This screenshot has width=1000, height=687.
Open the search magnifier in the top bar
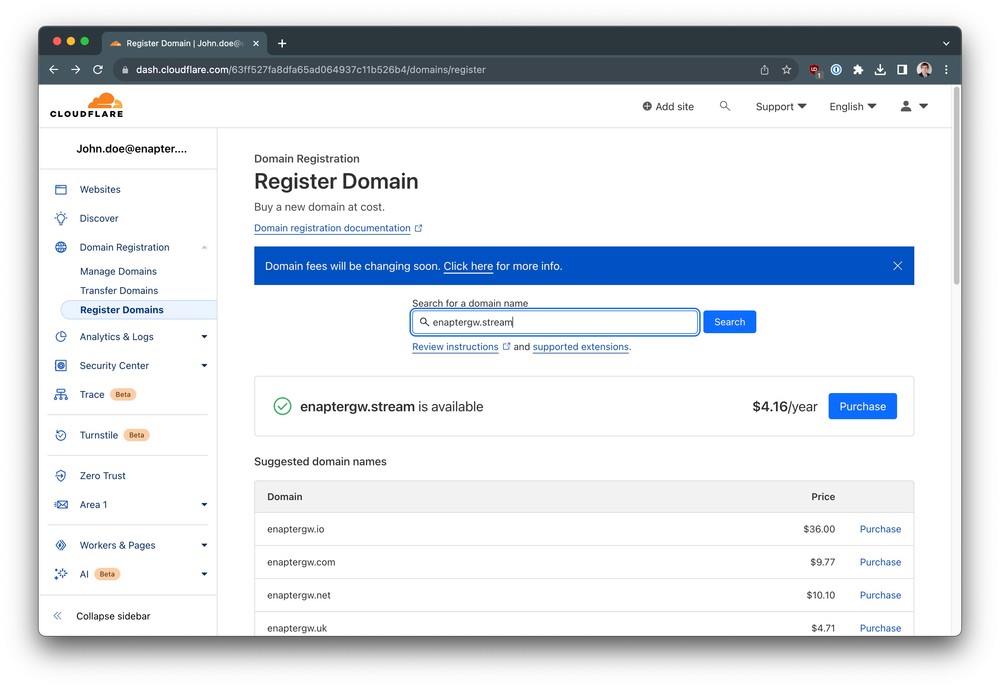725,106
